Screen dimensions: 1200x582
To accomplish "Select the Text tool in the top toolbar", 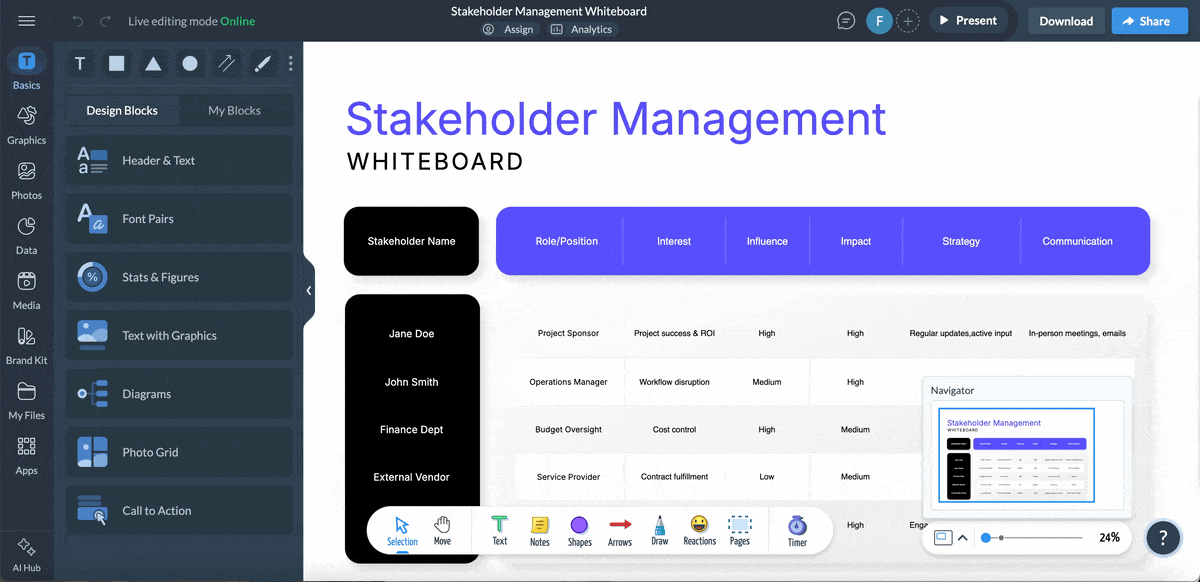I will tap(79, 63).
